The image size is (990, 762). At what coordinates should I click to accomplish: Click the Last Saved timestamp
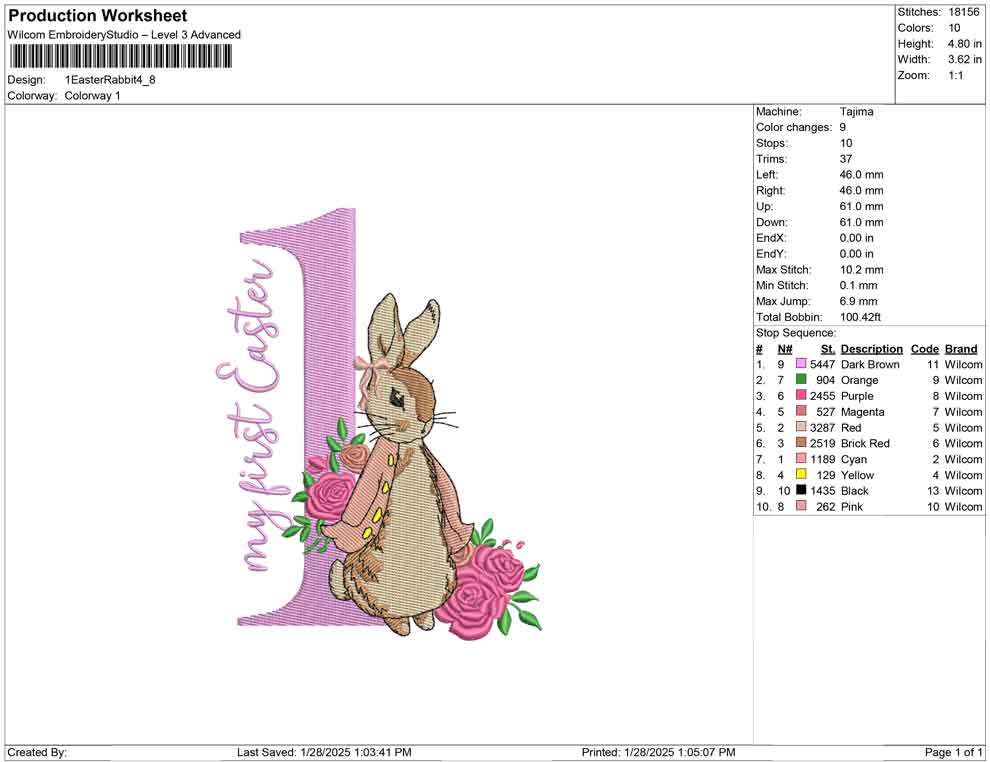pos(324,752)
